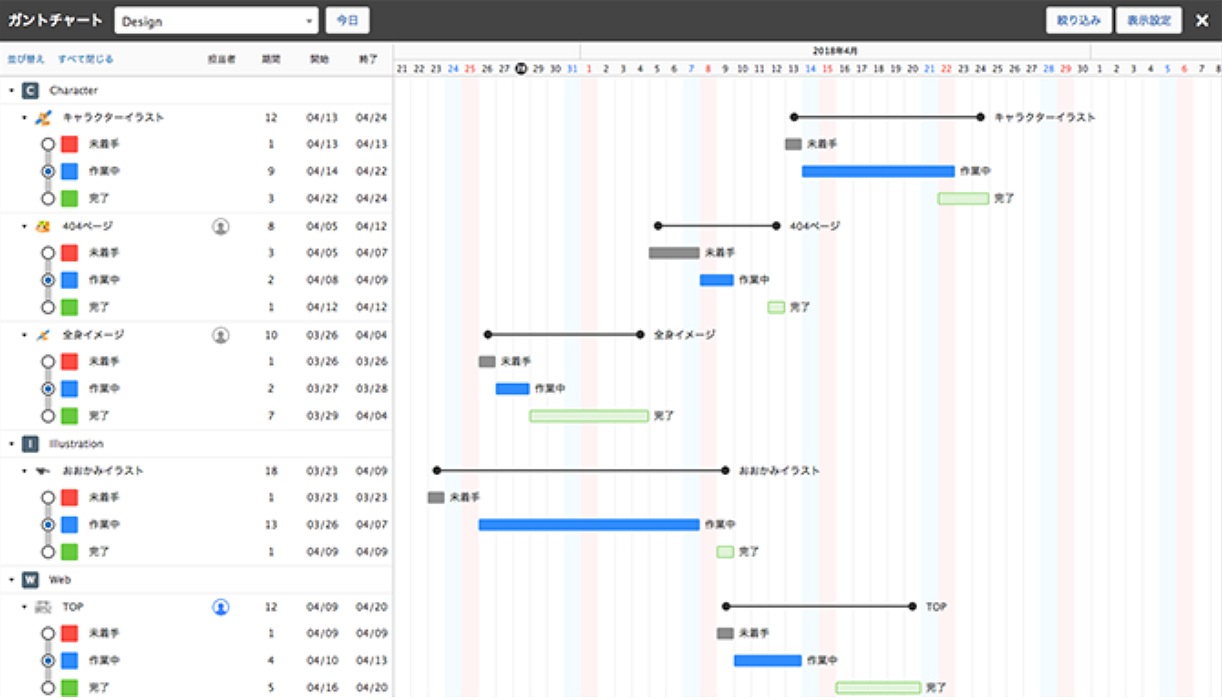Screen dimensions: 1222x700
Task: Select 完了 radio under 404ページ
Action: coord(48,307)
